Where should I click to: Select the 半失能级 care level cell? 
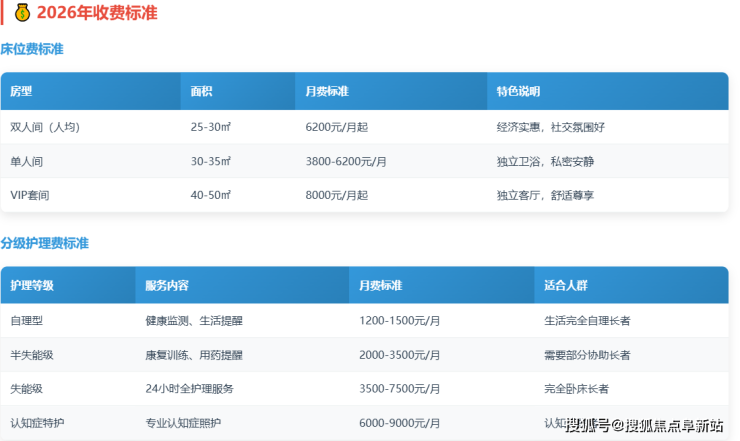(x=32, y=355)
